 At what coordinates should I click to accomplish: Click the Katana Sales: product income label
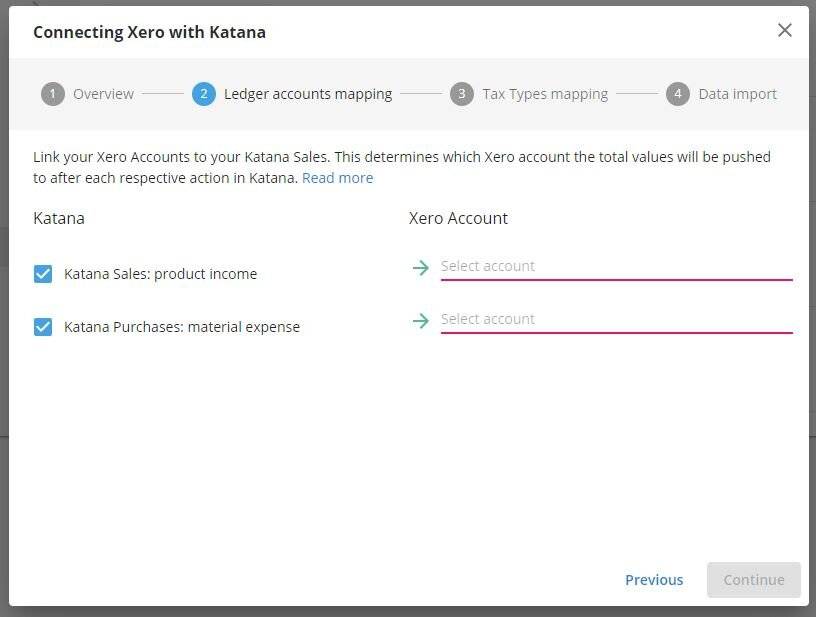(x=160, y=274)
